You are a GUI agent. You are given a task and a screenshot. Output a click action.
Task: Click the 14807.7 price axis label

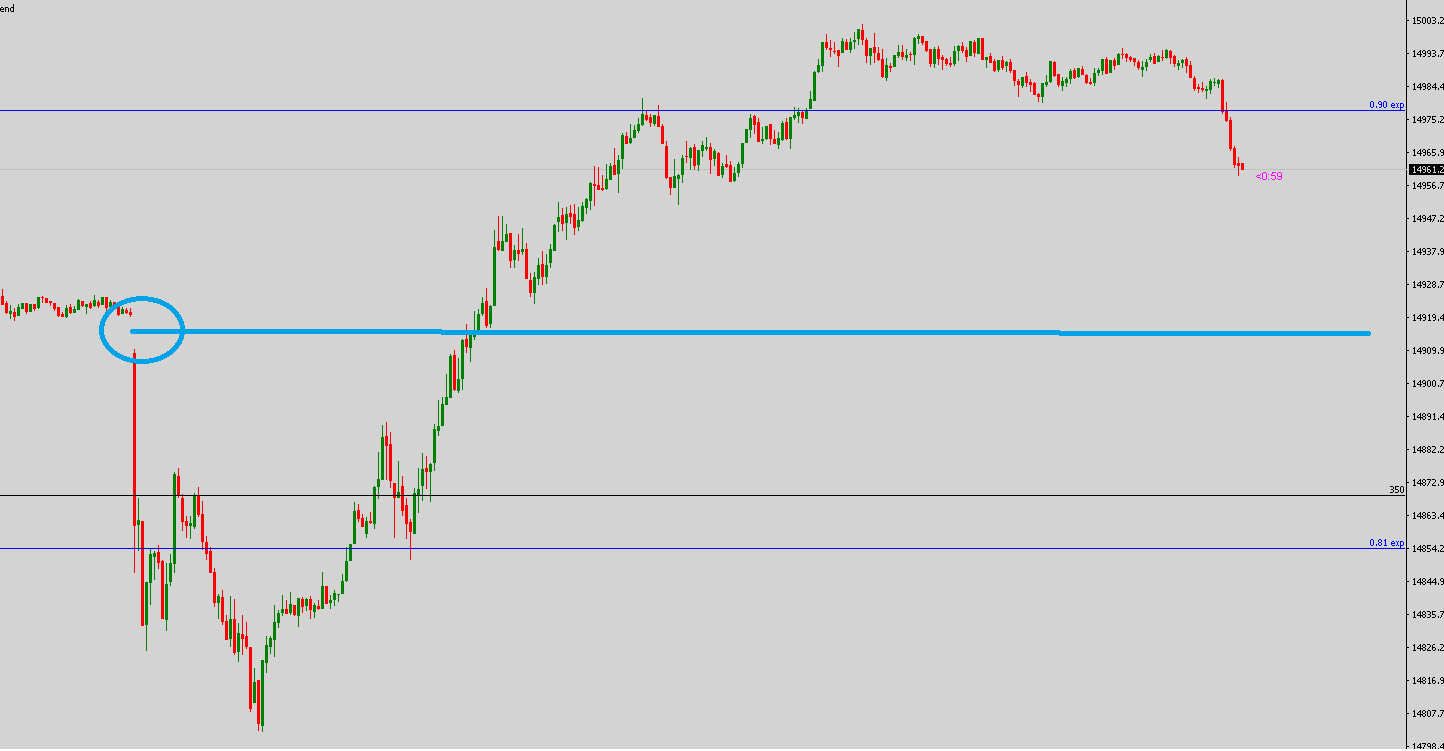point(1425,714)
